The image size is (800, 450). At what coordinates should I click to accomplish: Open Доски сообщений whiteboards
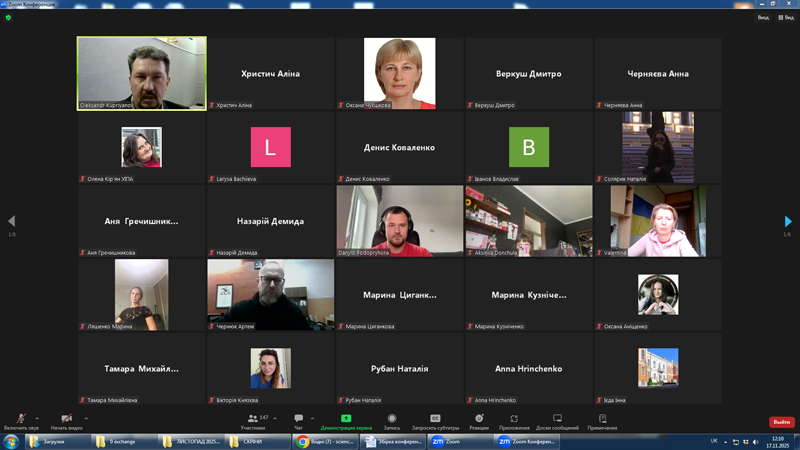(x=557, y=419)
